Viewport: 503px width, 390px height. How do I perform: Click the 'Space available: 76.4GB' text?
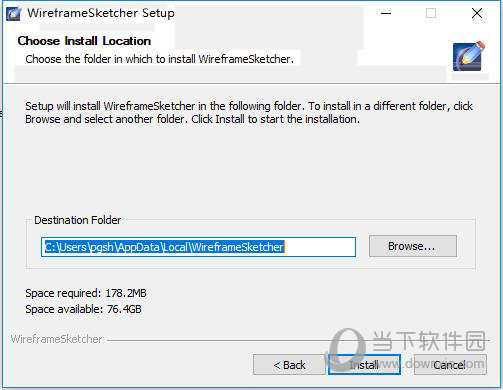coord(83,309)
